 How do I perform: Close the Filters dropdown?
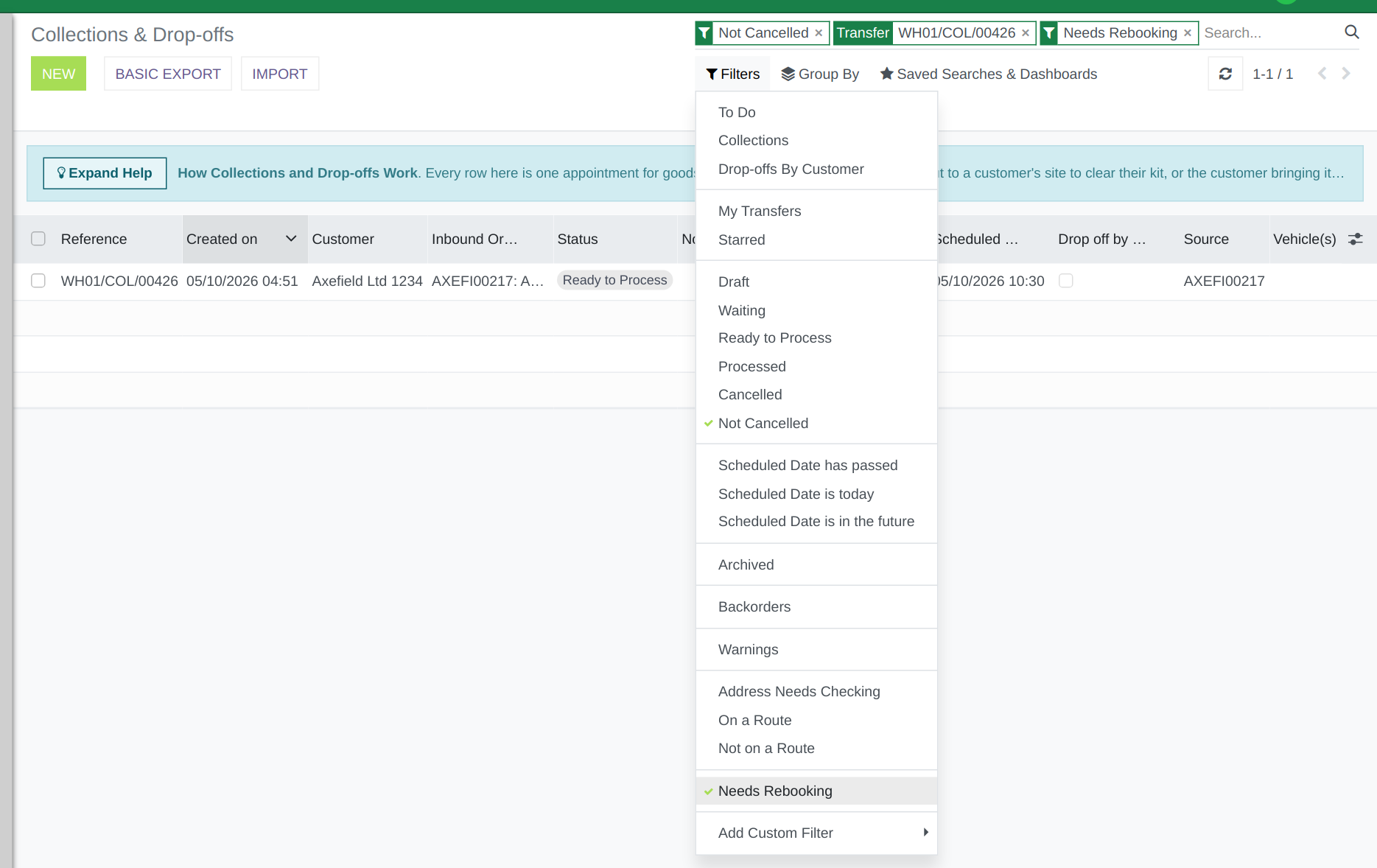tap(732, 74)
